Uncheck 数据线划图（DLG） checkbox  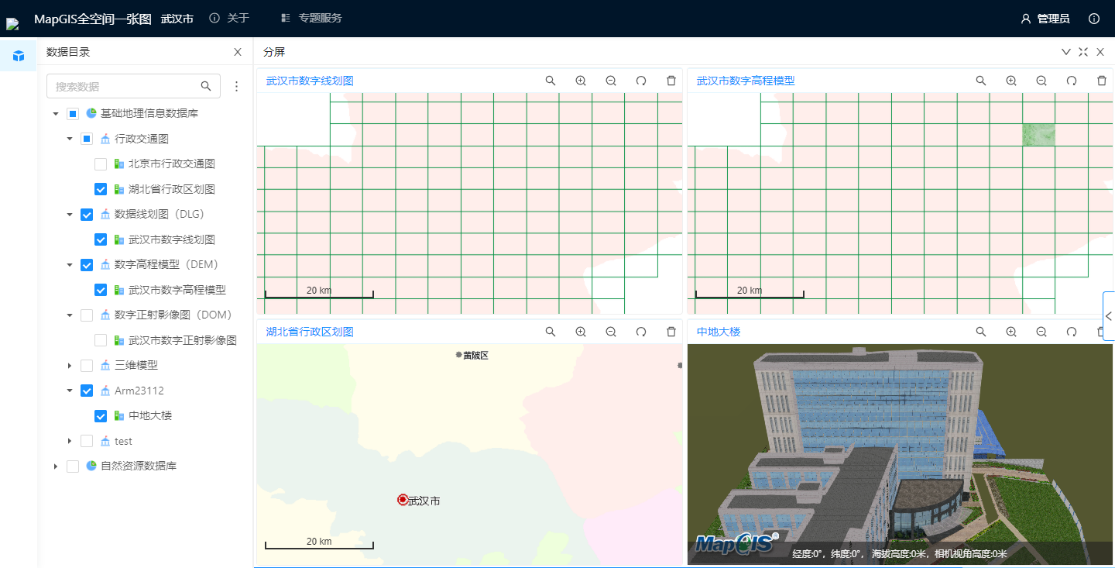[x=87, y=214]
